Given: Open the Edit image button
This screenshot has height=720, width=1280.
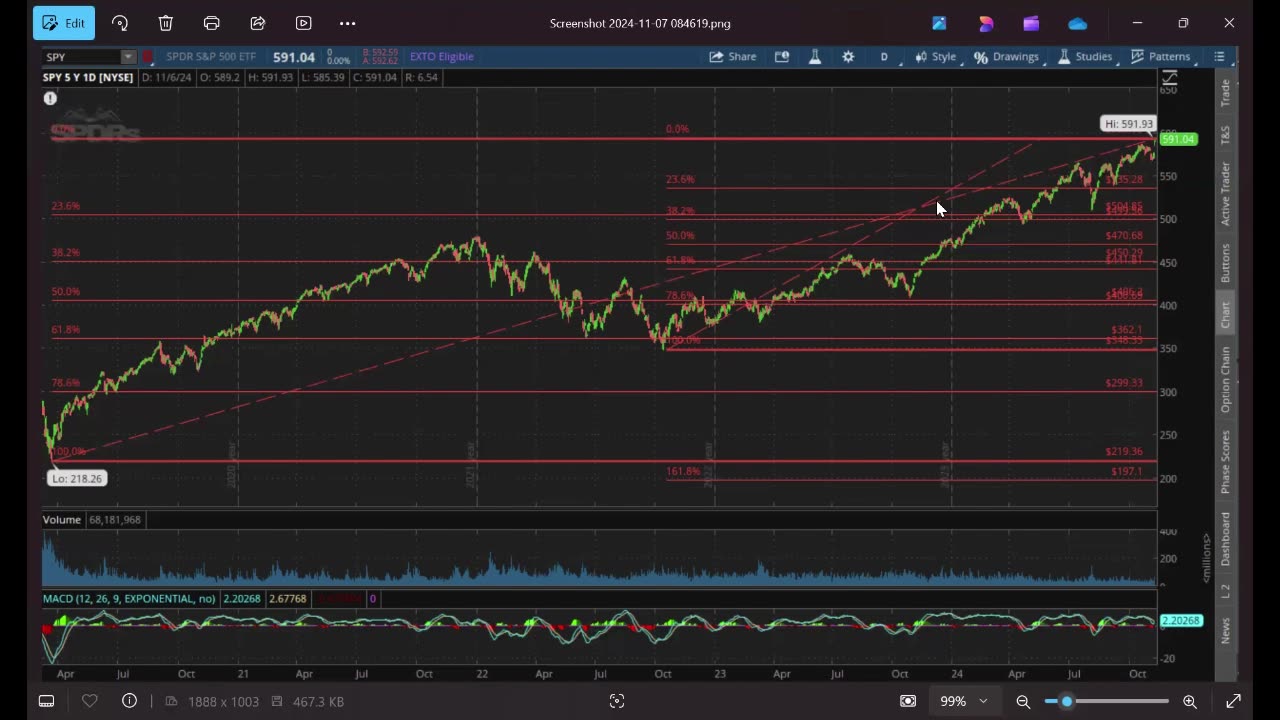Looking at the screenshot, I should coord(64,23).
